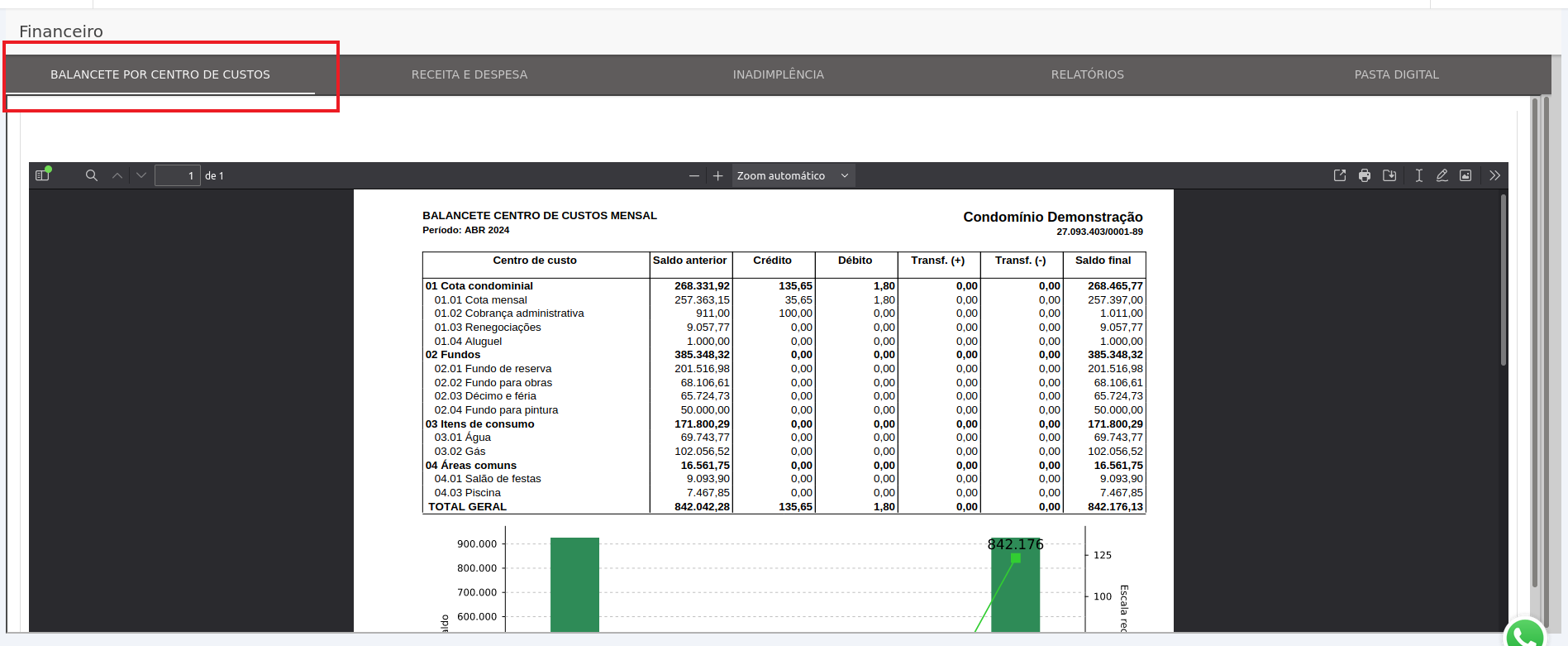The height and width of the screenshot is (646, 1568).
Task: Open the Balancete por Centro de Custos tab
Action: point(160,74)
